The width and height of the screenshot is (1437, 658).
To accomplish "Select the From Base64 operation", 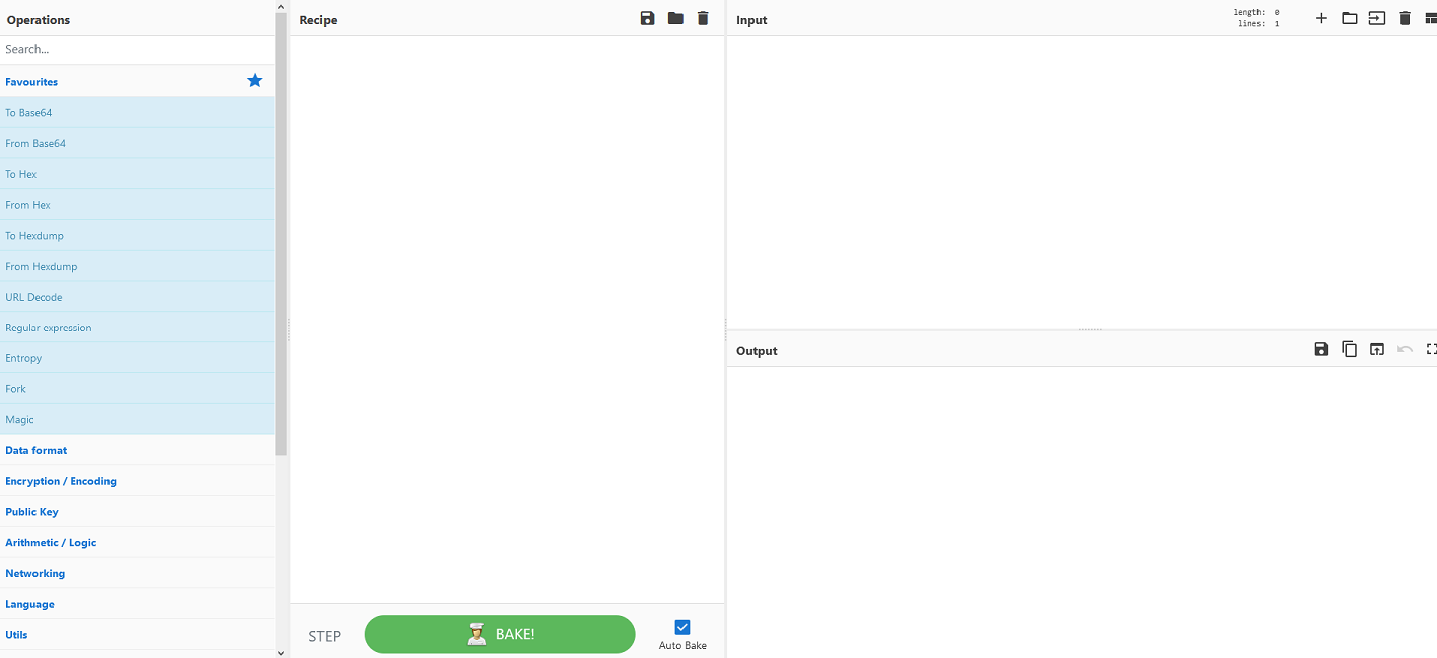I will click(137, 143).
